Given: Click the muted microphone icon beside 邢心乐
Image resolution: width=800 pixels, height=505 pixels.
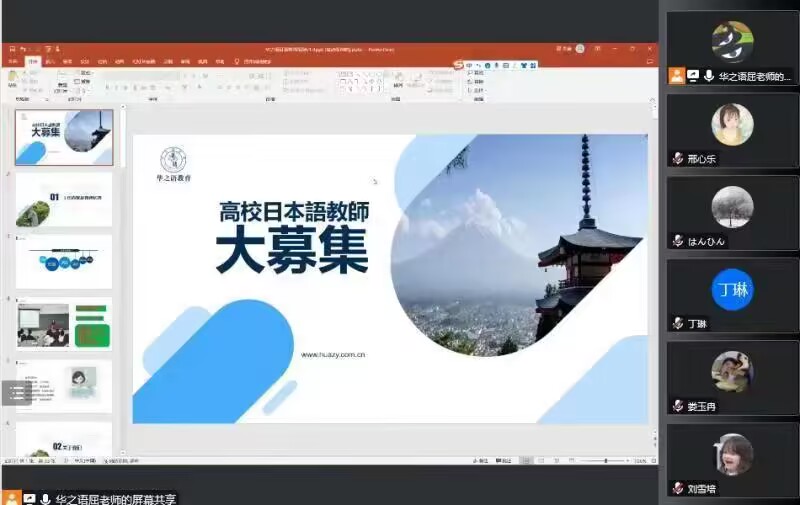Looking at the screenshot, I should 678,159.
